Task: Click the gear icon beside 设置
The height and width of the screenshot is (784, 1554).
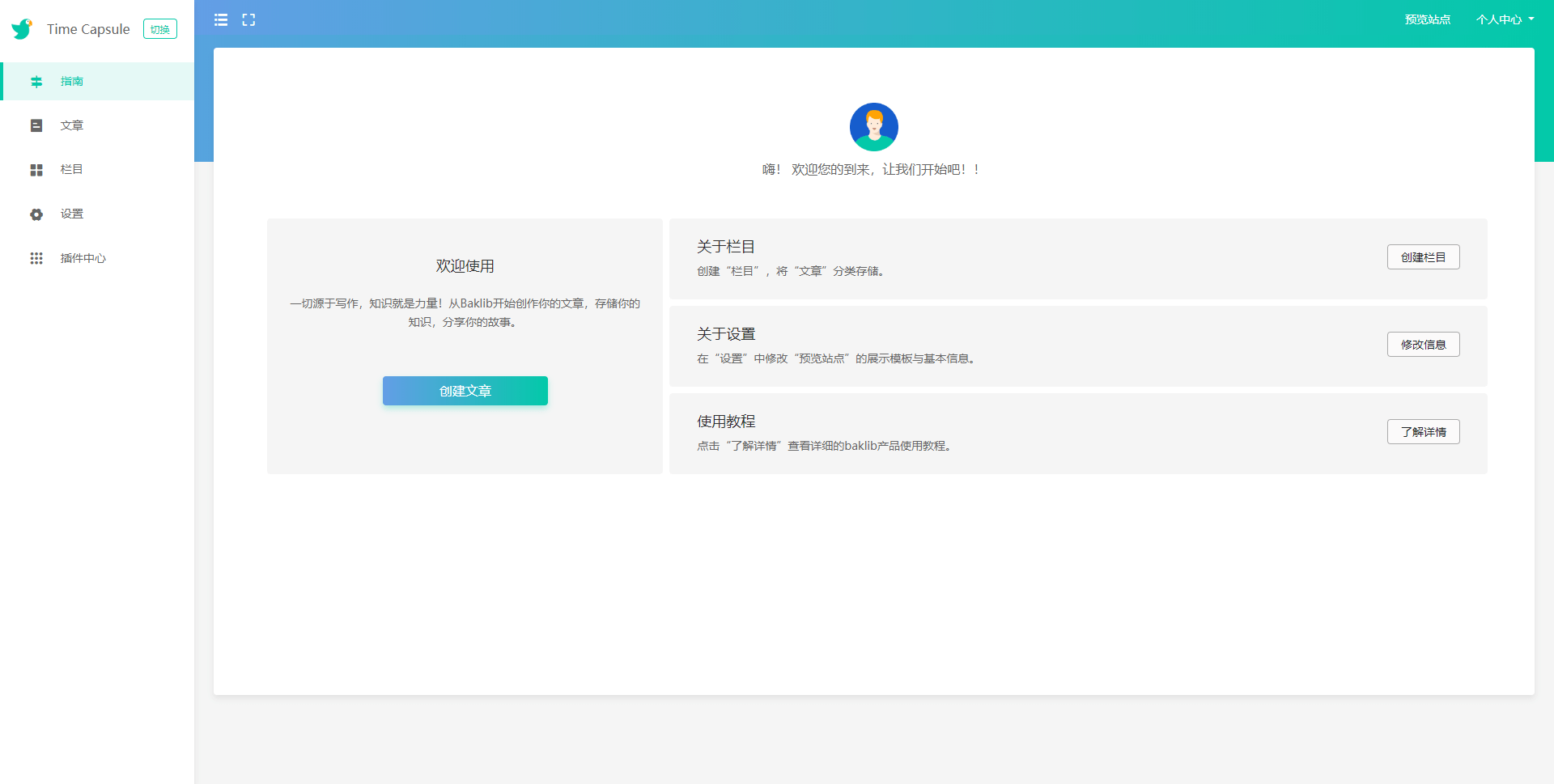Action: 36,214
